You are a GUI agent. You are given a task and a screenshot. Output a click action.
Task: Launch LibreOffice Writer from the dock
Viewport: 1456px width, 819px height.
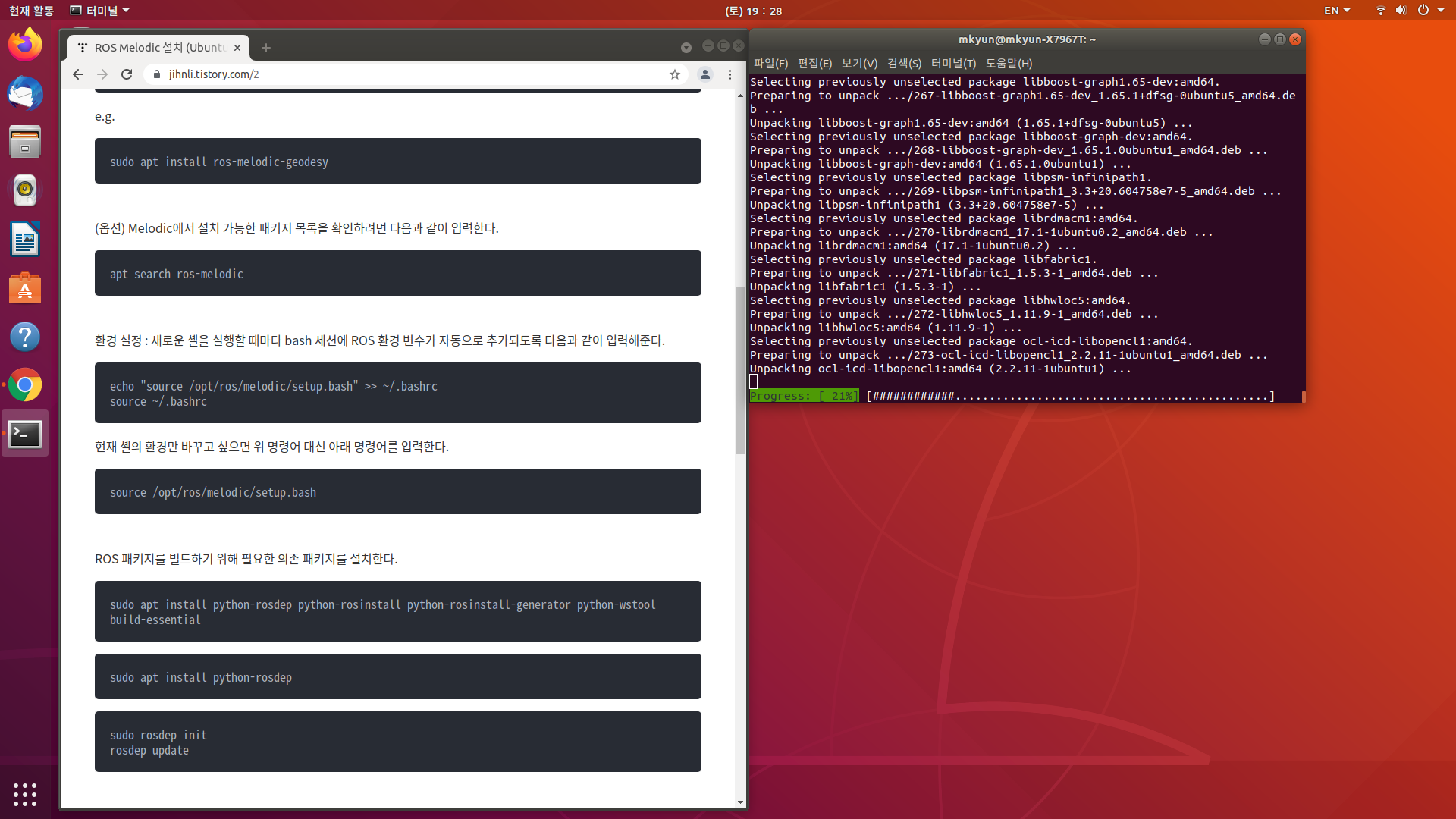click(25, 239)
